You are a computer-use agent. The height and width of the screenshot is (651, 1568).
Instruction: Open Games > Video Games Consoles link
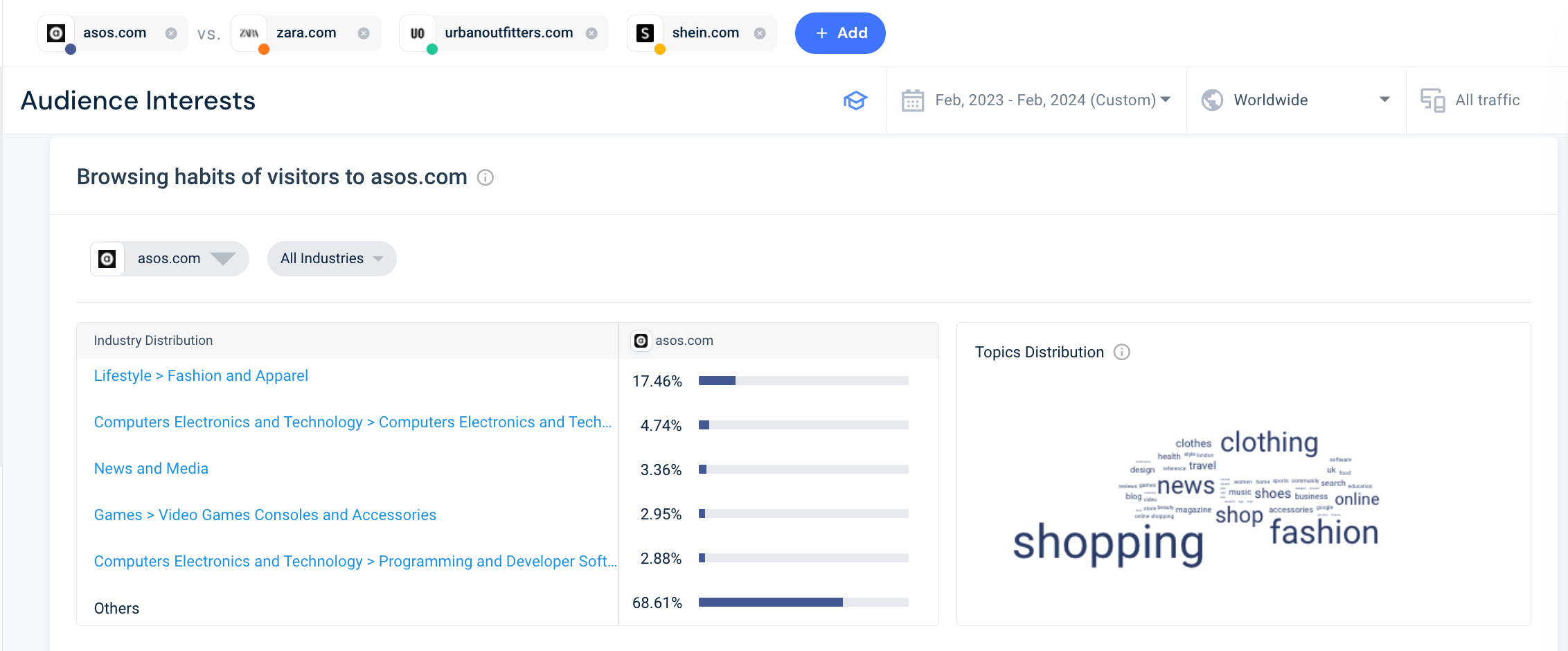[x=265, y=515]
